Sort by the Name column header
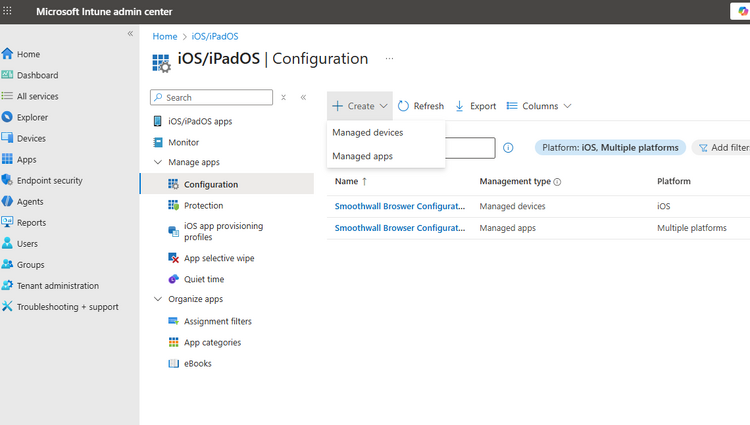Screen dimensions: 750x425 click(351, 181)
